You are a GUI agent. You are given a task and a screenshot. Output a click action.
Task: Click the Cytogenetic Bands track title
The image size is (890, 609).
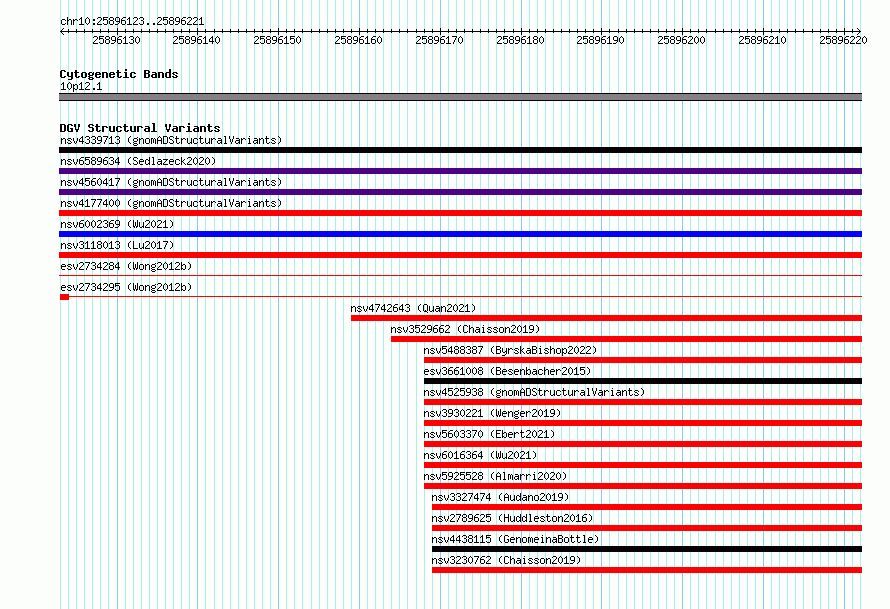point(119,74)
